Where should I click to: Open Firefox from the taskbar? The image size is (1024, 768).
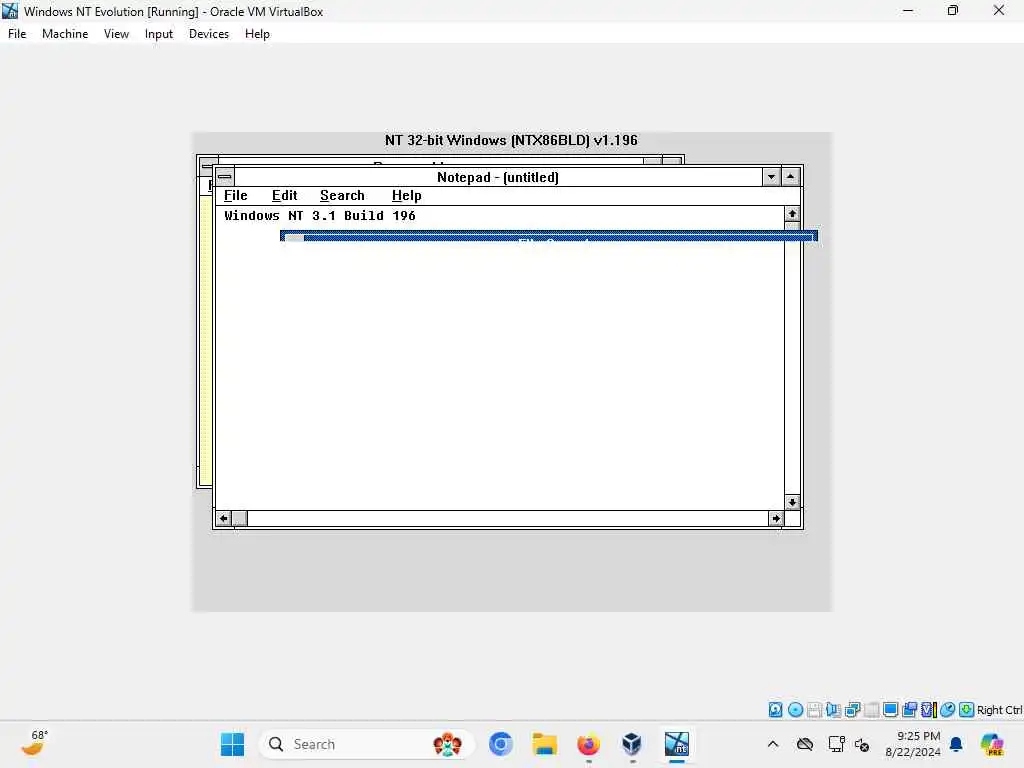588,744
